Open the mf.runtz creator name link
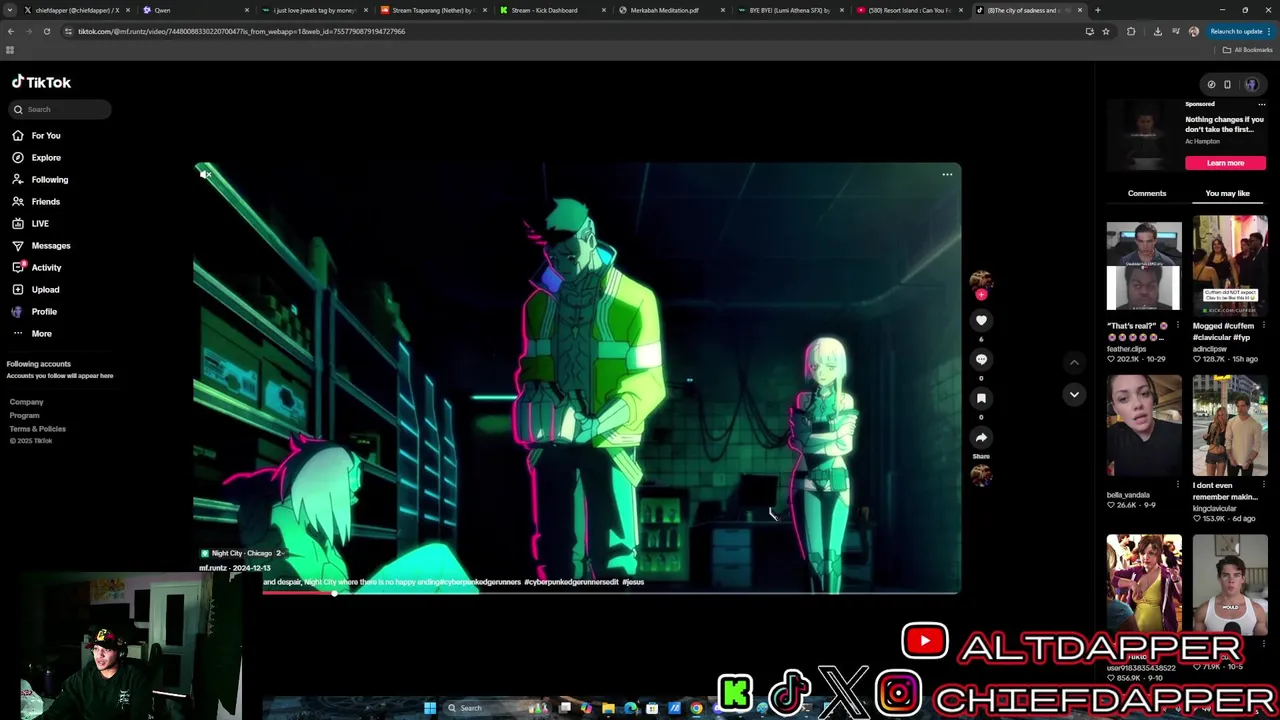The height and width of the screenshot is (720, 1280). 213,568
